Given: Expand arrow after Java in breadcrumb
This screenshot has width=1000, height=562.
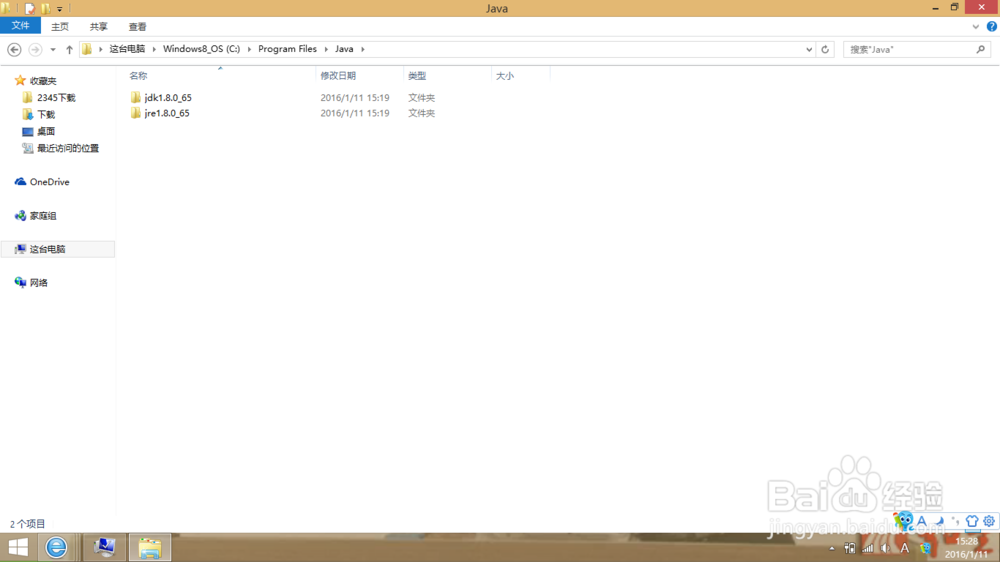Looking at the screenshot, I should click(x=363, y=49).
